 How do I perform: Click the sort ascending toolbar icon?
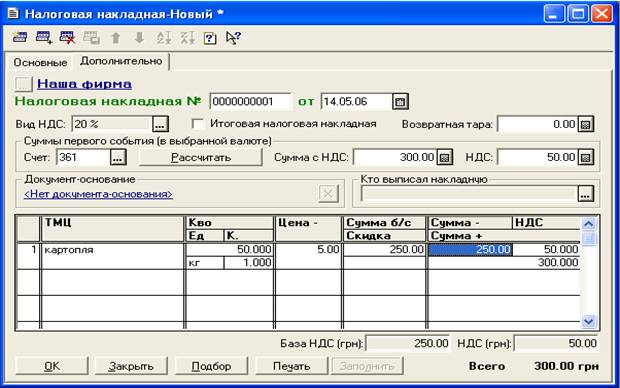tap(164, 38)
